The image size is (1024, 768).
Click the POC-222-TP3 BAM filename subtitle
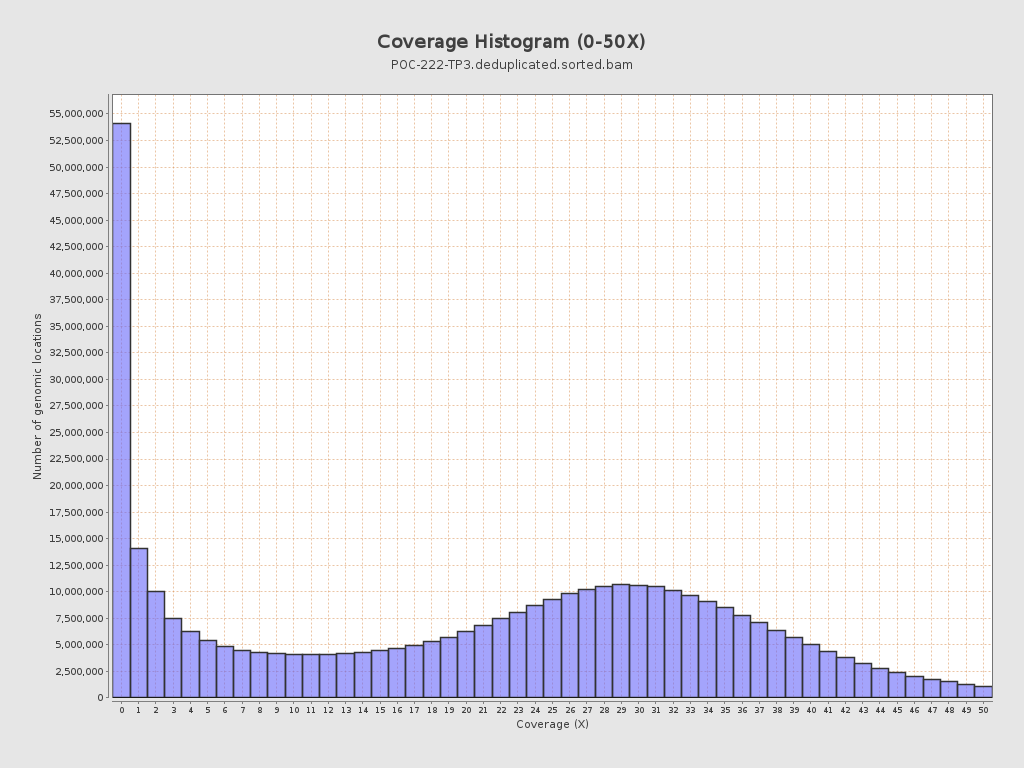click(x=511, y=65)
